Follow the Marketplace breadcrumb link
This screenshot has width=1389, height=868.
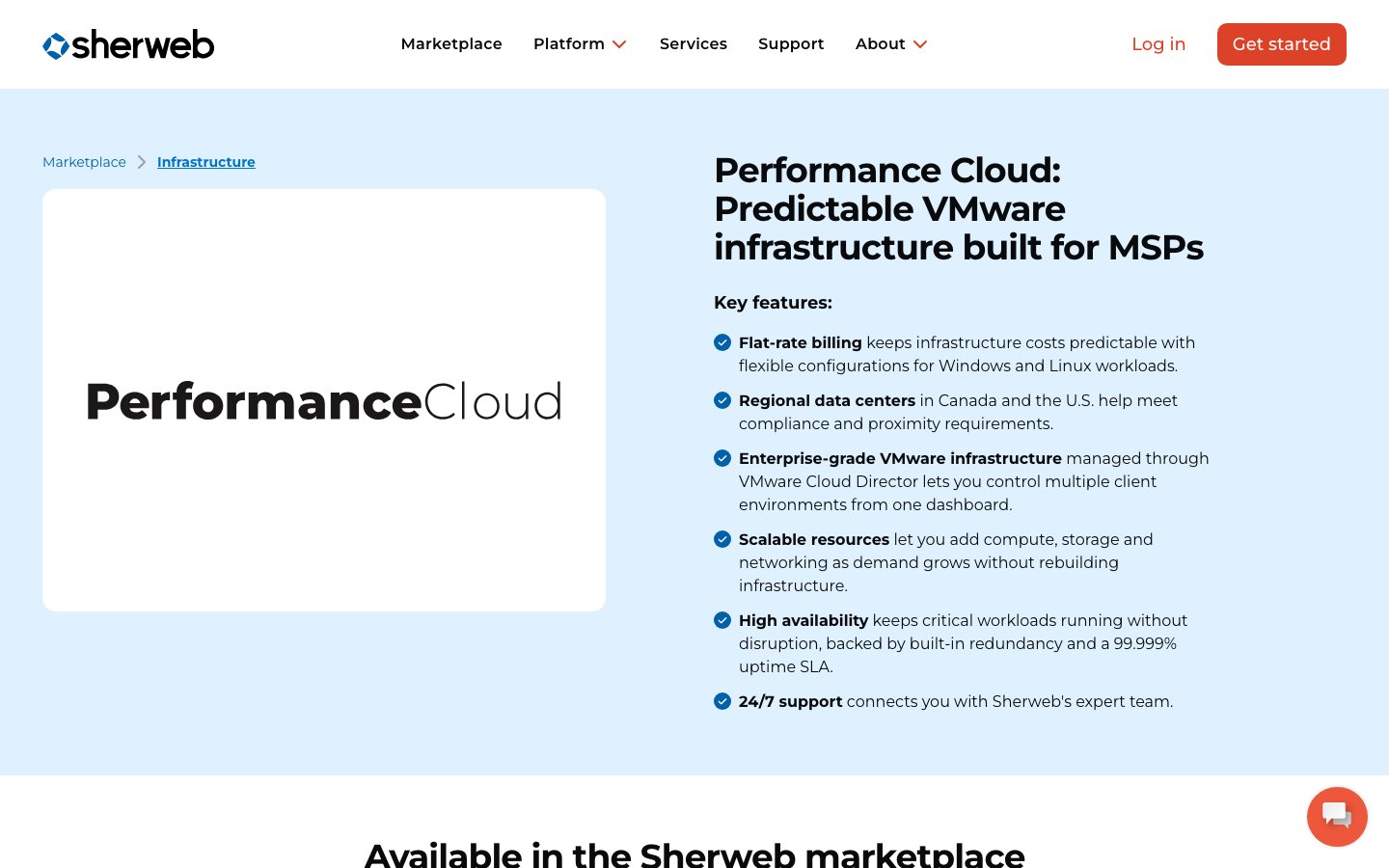click(84, 162)
